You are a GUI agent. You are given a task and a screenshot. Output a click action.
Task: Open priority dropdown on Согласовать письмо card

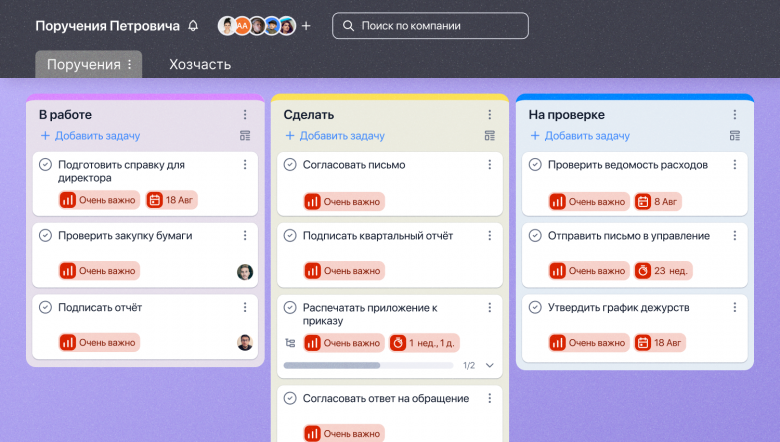344,202
